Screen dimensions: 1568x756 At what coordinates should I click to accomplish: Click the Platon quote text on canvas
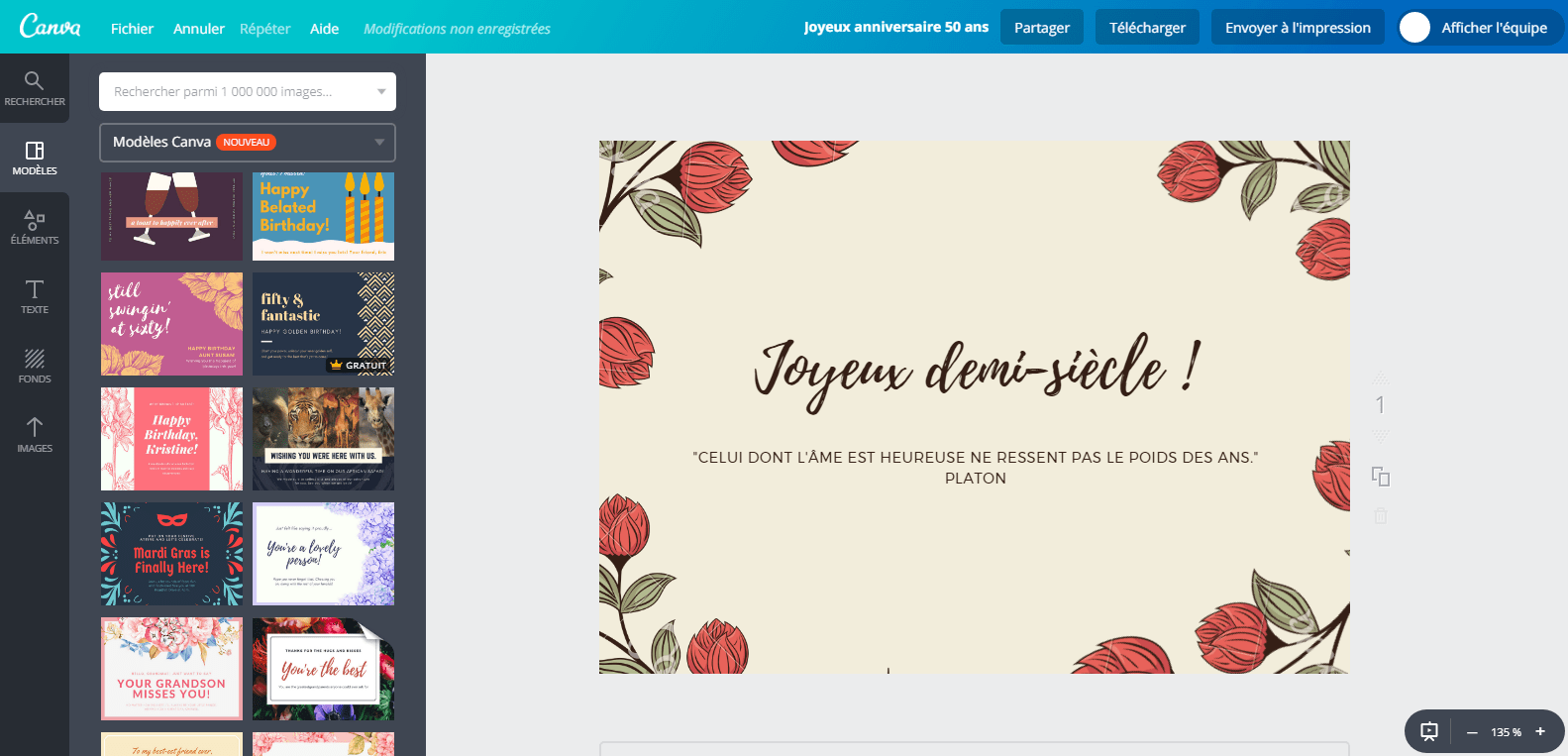(976, 468)
